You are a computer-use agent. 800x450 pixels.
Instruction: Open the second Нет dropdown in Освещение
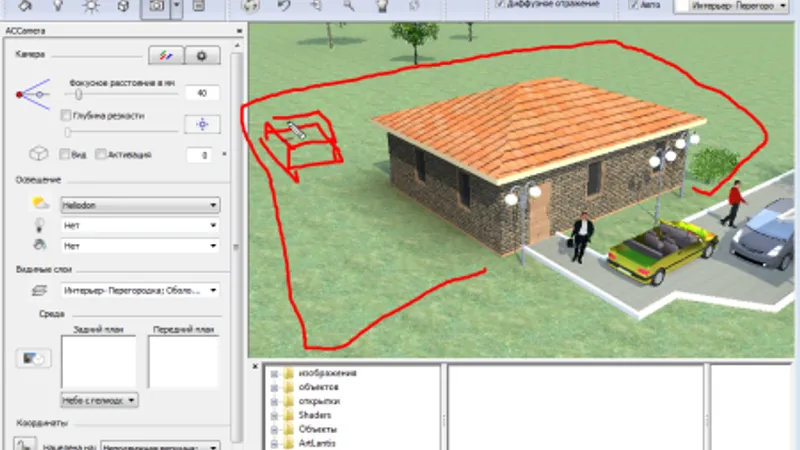140,245
